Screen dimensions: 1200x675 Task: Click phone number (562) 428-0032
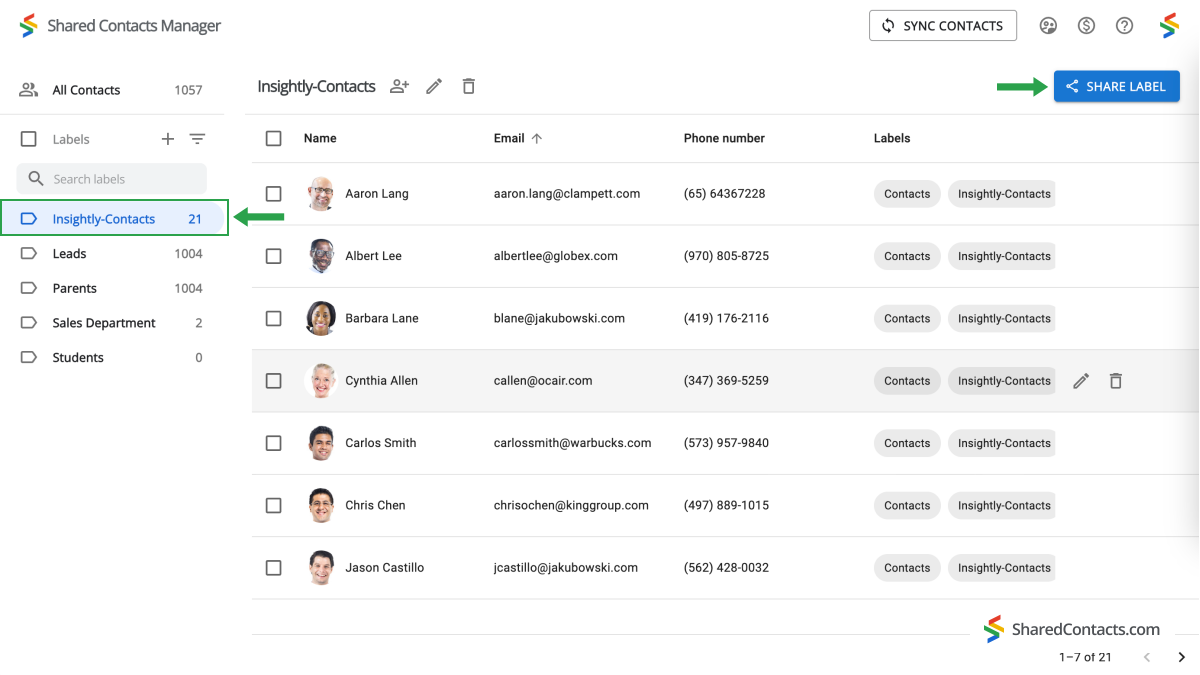[726, 567]
